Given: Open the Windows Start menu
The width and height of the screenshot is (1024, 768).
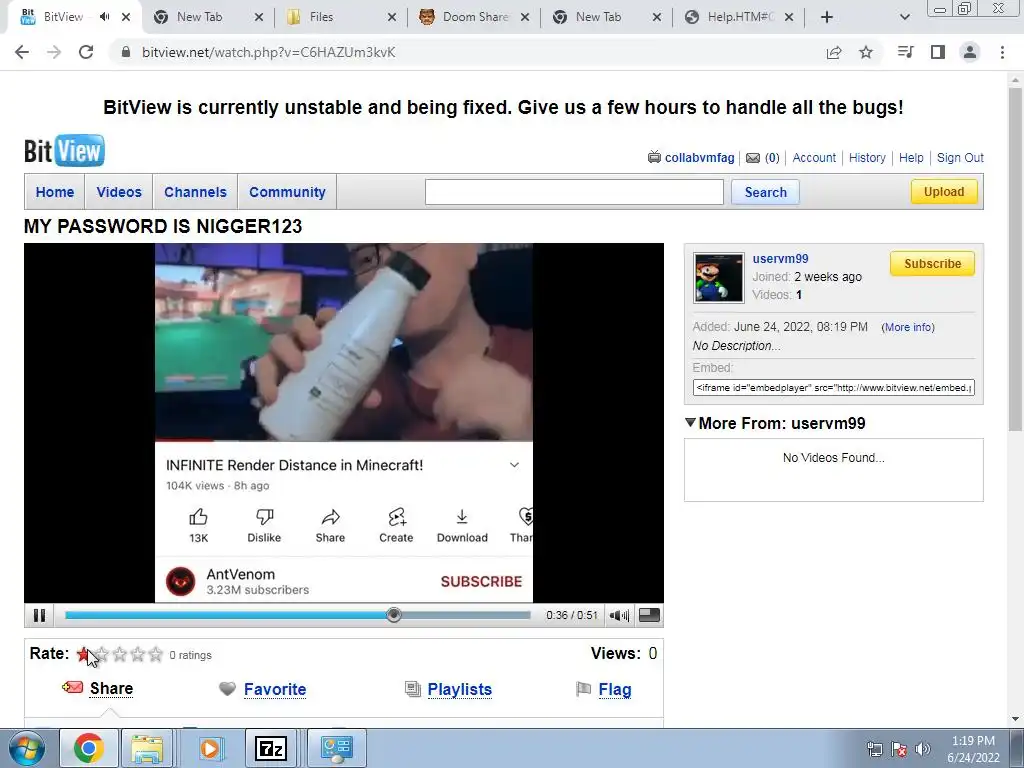Looking at the screenshot, I should point(26,748).
